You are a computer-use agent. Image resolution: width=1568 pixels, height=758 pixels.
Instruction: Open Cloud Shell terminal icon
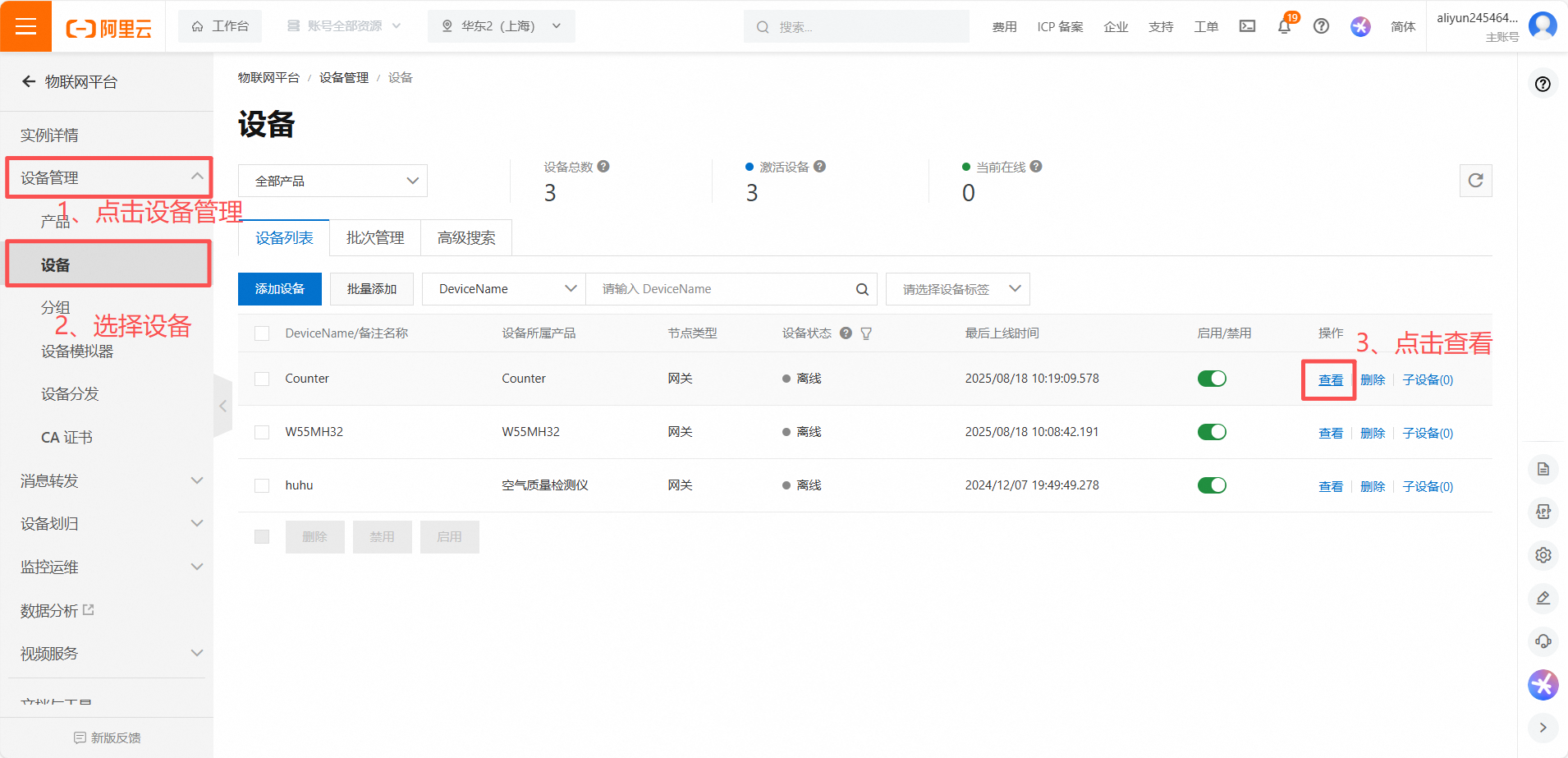(1247, 26)
